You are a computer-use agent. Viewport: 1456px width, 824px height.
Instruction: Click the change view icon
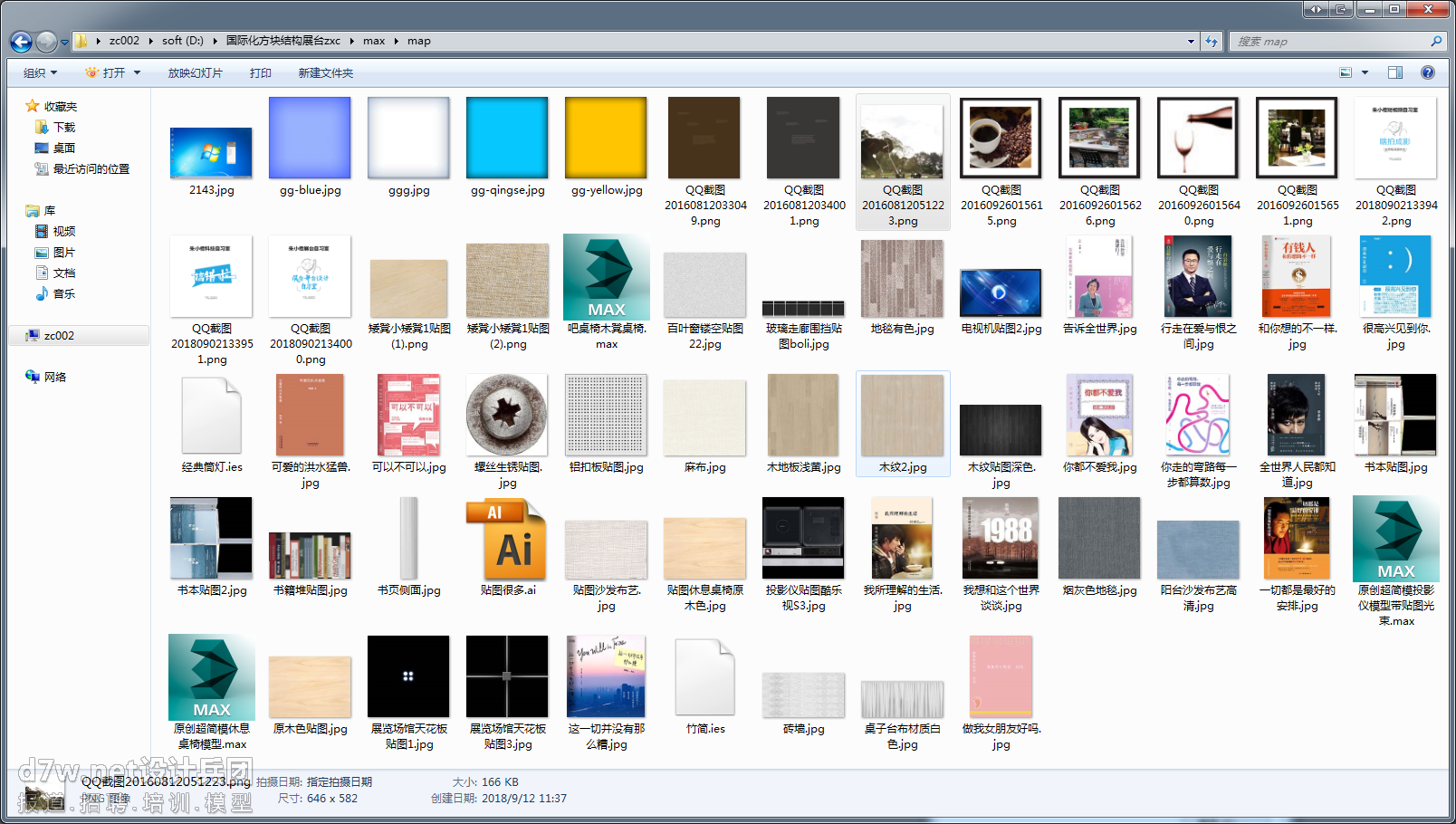(x=1346, y=72)
